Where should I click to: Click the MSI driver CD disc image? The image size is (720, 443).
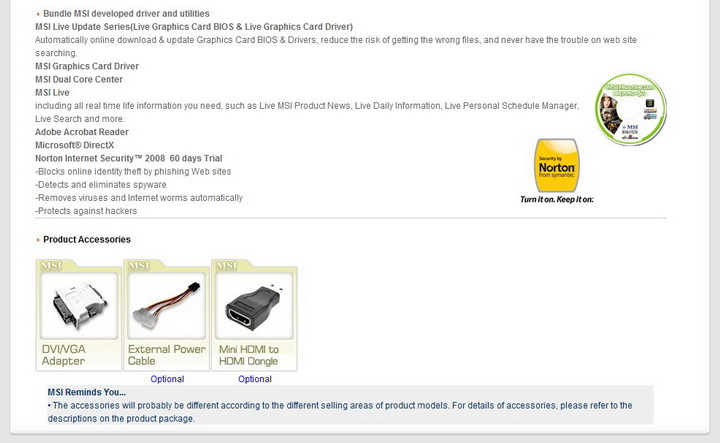(x=627, y=111)
